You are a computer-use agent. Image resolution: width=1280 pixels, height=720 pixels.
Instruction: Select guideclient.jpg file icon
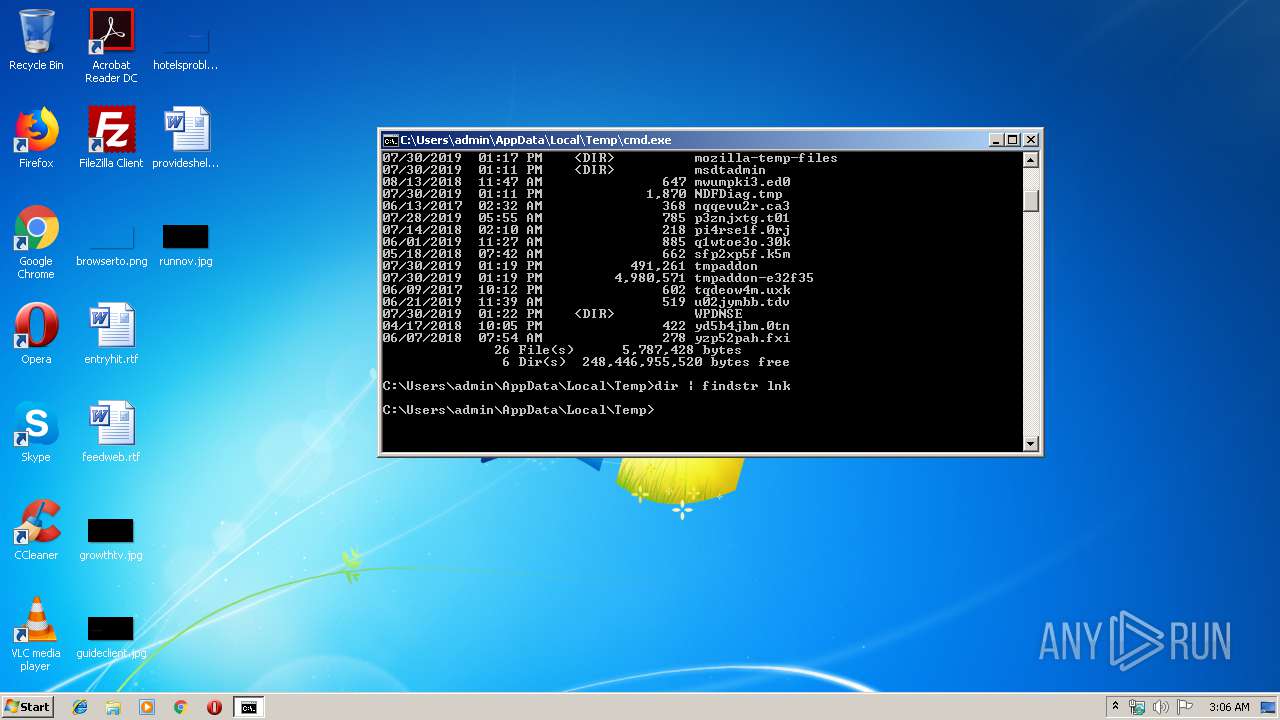111,637
